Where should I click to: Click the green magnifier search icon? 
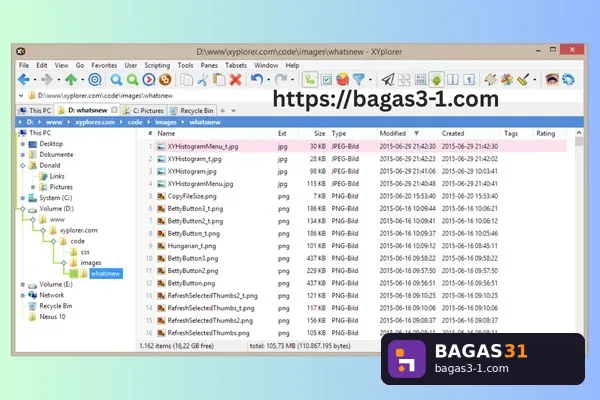(132, 80)
